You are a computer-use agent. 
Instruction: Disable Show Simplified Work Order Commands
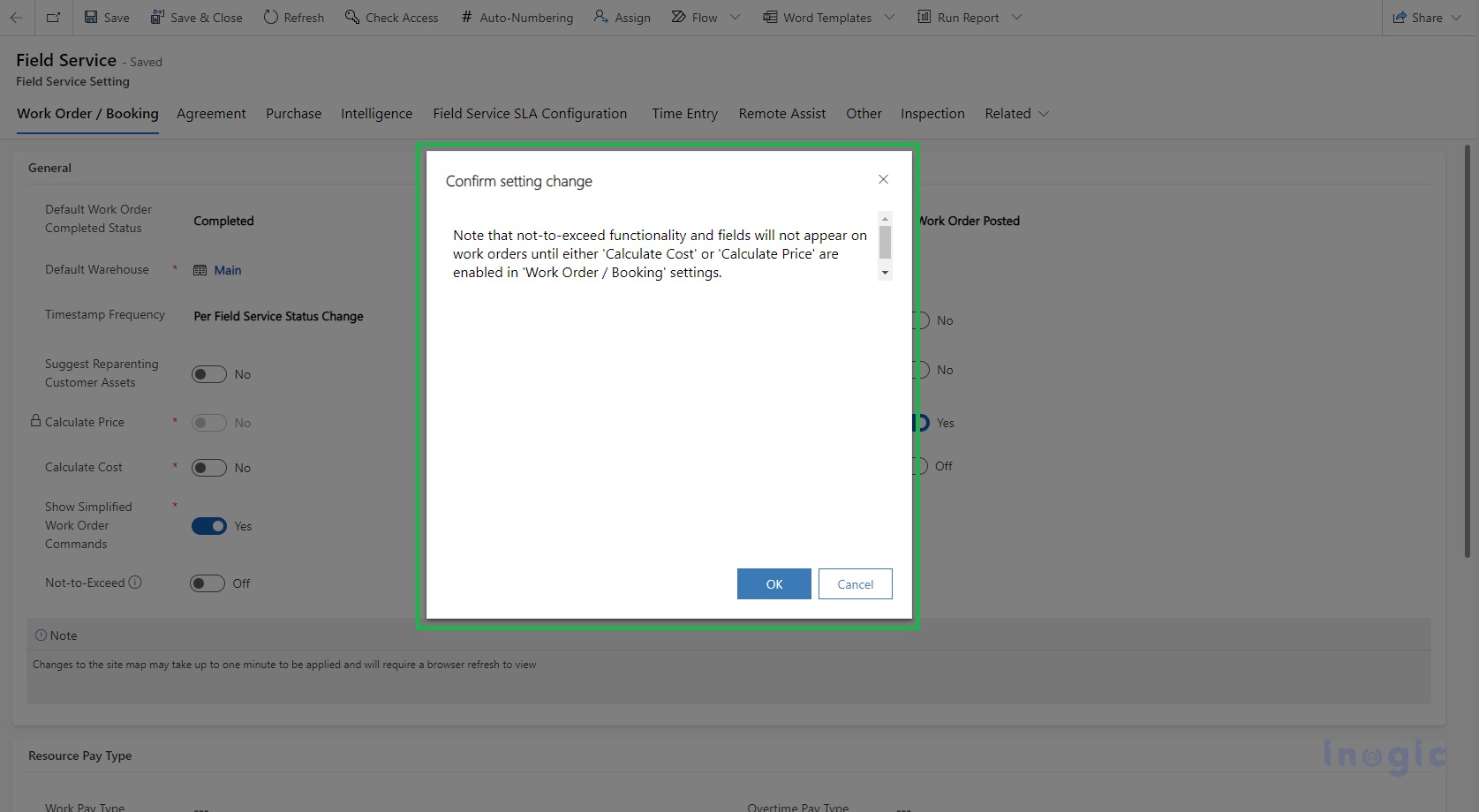[x=209, y=525]
